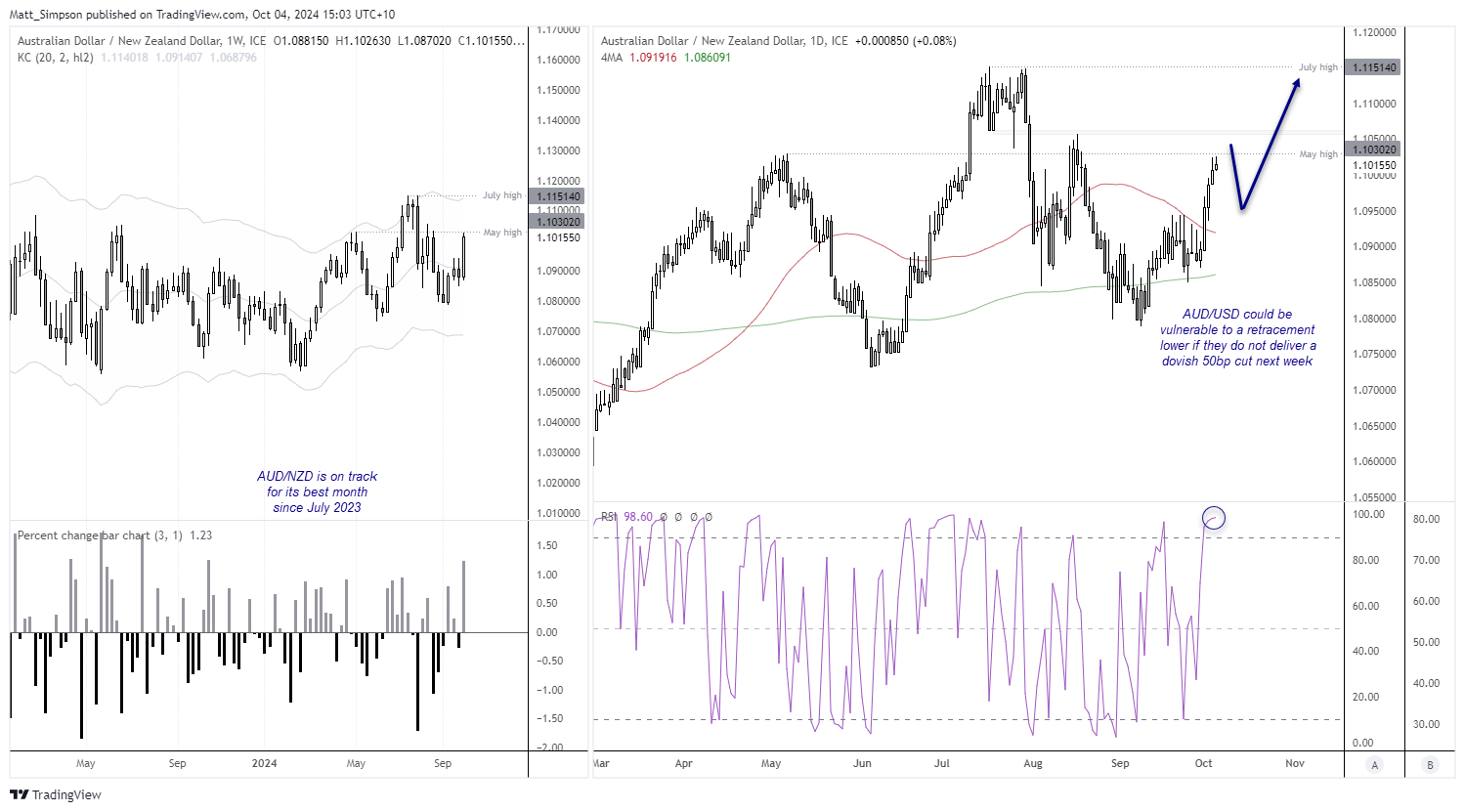Click the 1.101550 current price on daily axis

pos(1374,165)
